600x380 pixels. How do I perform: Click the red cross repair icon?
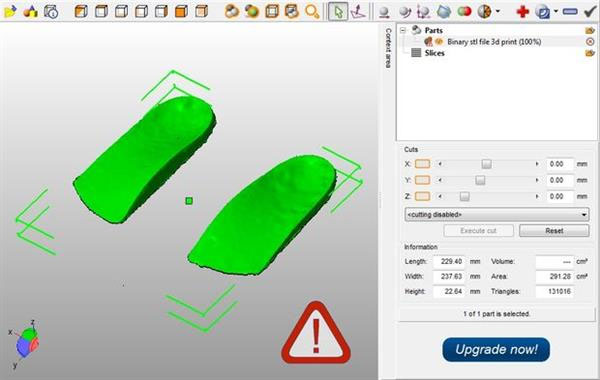(x=522, y=11)
